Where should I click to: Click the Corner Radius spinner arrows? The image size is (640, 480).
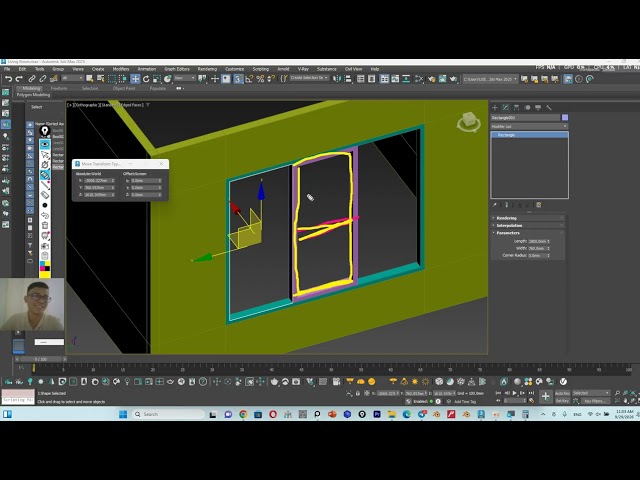pyautogui.click(x=549, y=256)
